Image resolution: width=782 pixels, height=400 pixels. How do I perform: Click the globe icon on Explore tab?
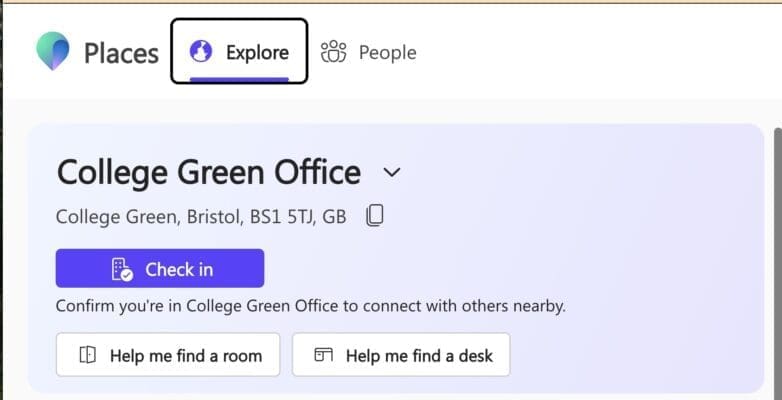tap(201, 52)
